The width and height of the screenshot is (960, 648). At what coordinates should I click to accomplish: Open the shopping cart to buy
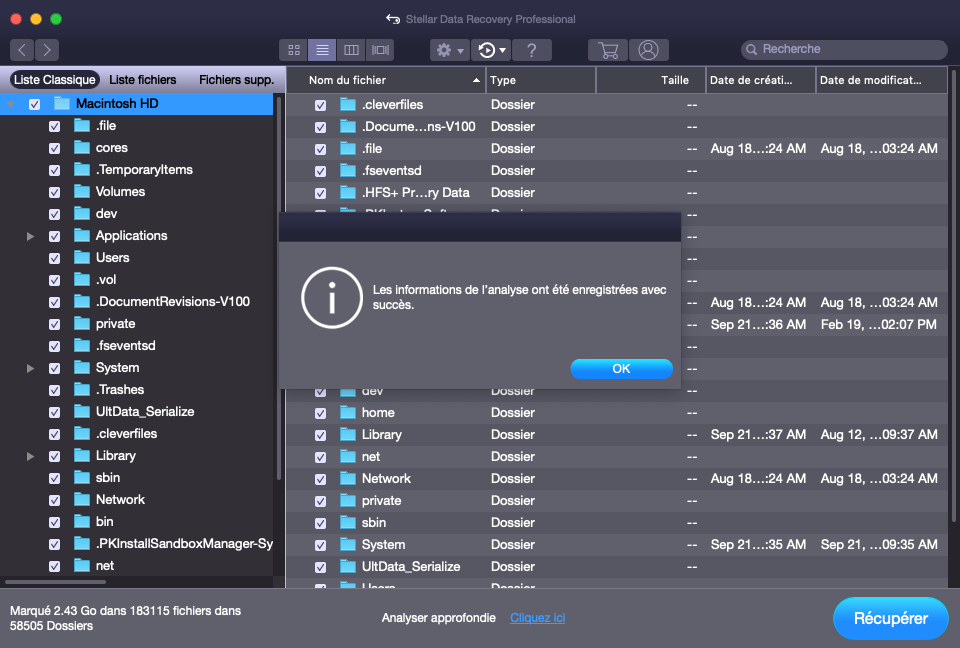point(608,50)
